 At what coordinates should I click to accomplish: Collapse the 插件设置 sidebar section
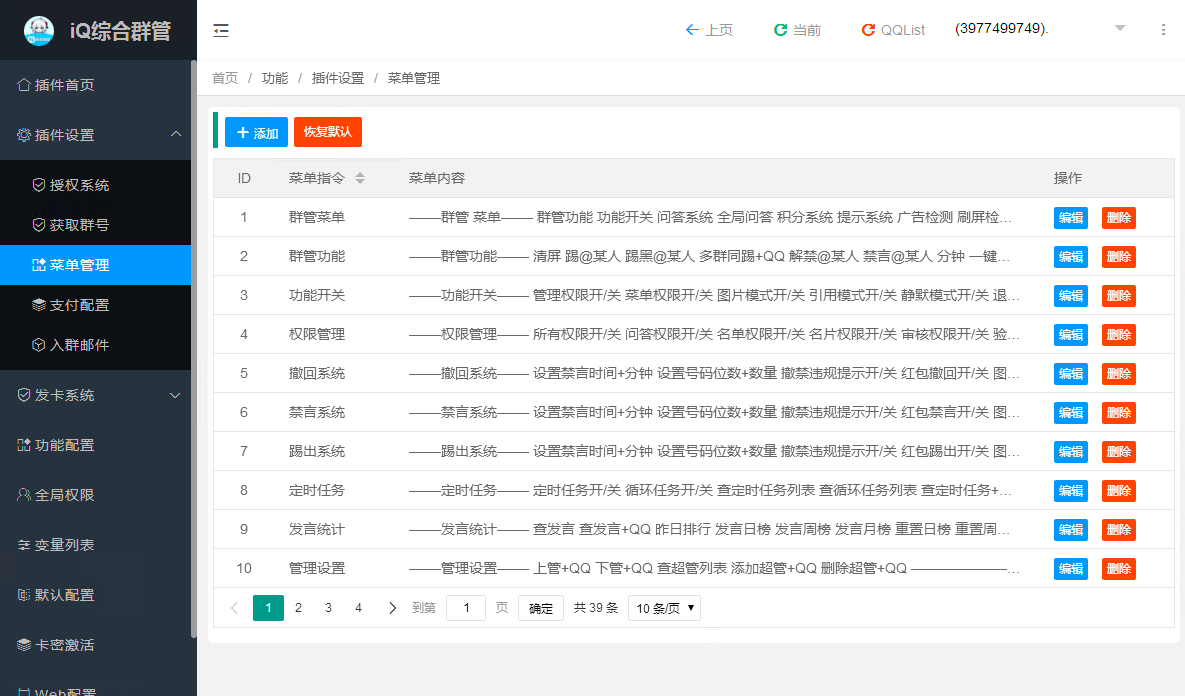(x=175, y=135)
